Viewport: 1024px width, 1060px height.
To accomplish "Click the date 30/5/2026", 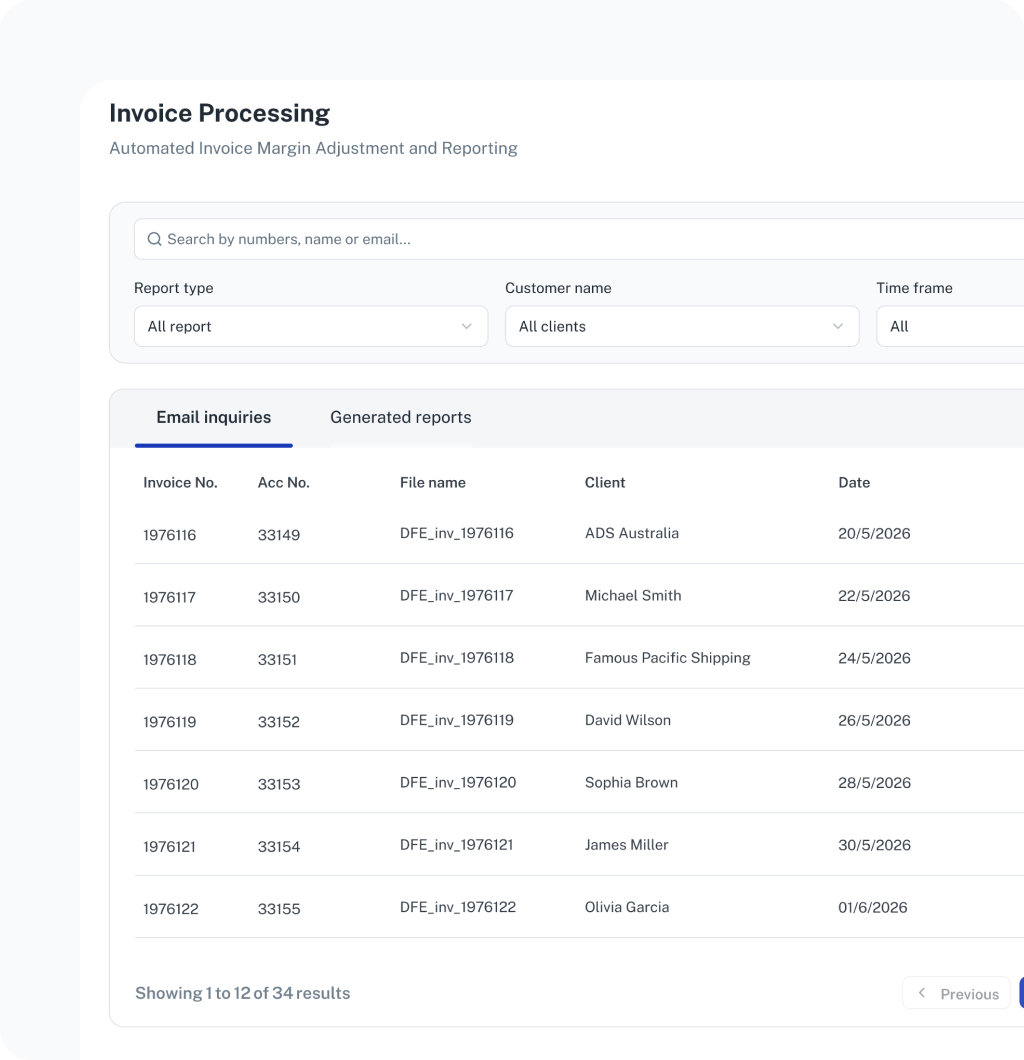I will (875, 844).
